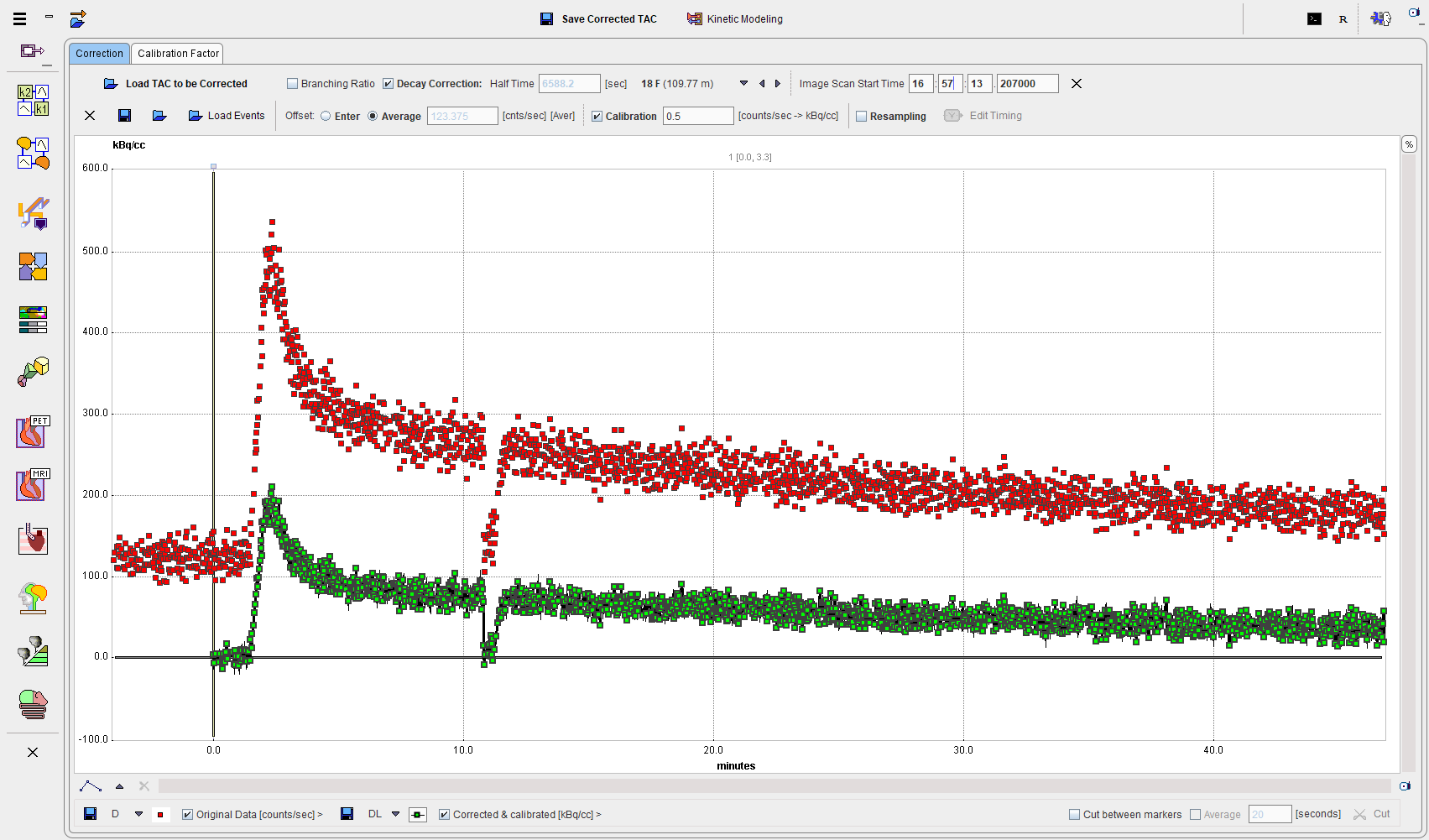This screenshot has width=1429, height=840.
Task: Click the scan start hour field 16
Action: [921, 84]
